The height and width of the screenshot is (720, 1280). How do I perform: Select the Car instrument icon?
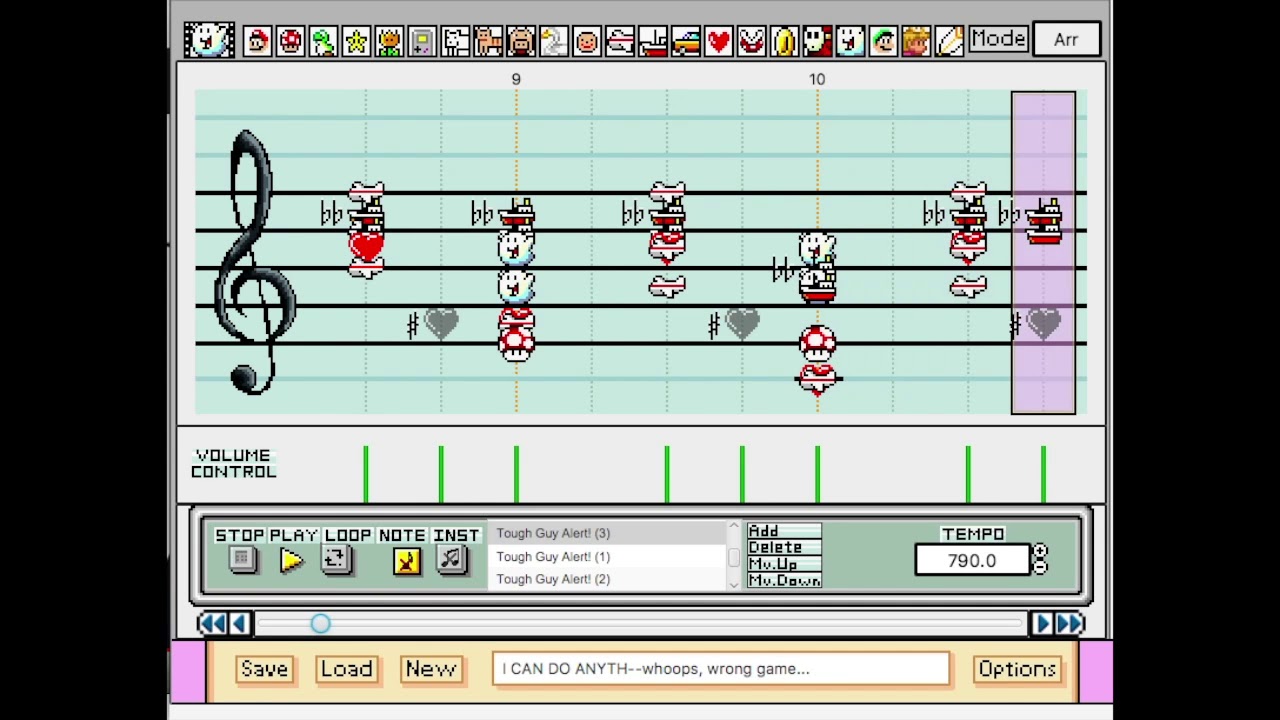coord(686,41)
